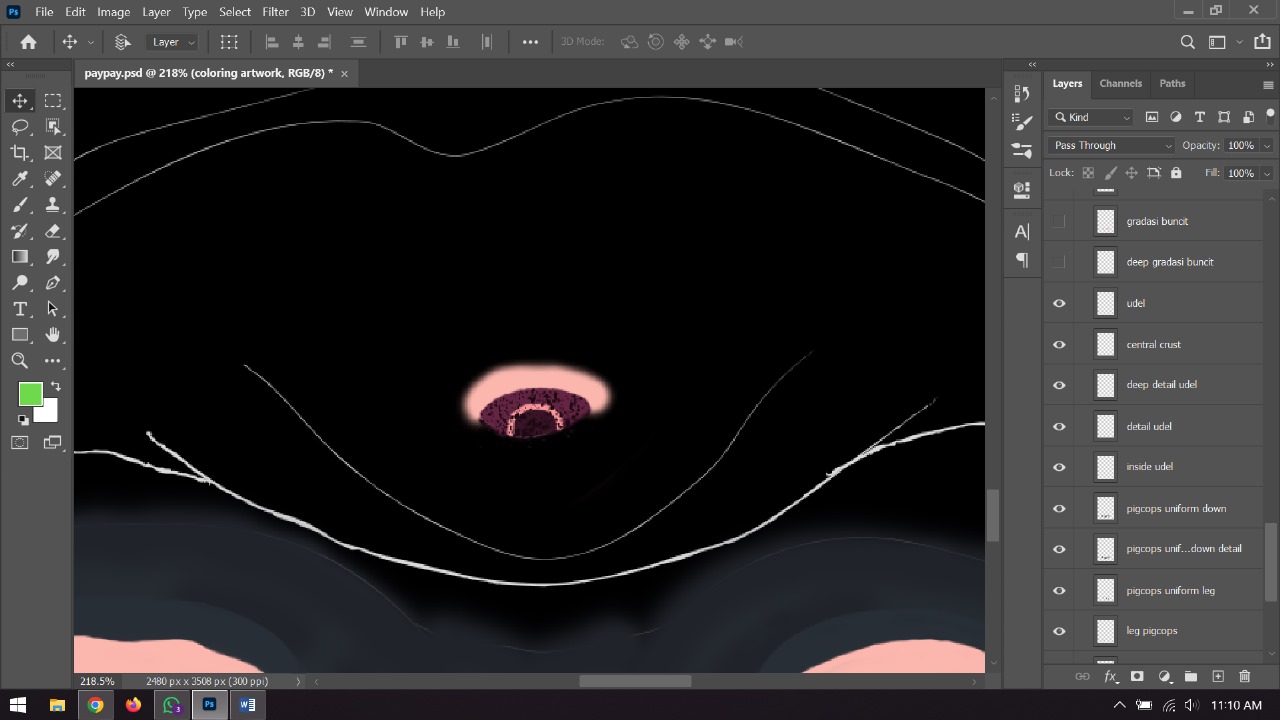The image size is (1280, 720).
Task: Open the Filter menu
Action: pos(275,12)
